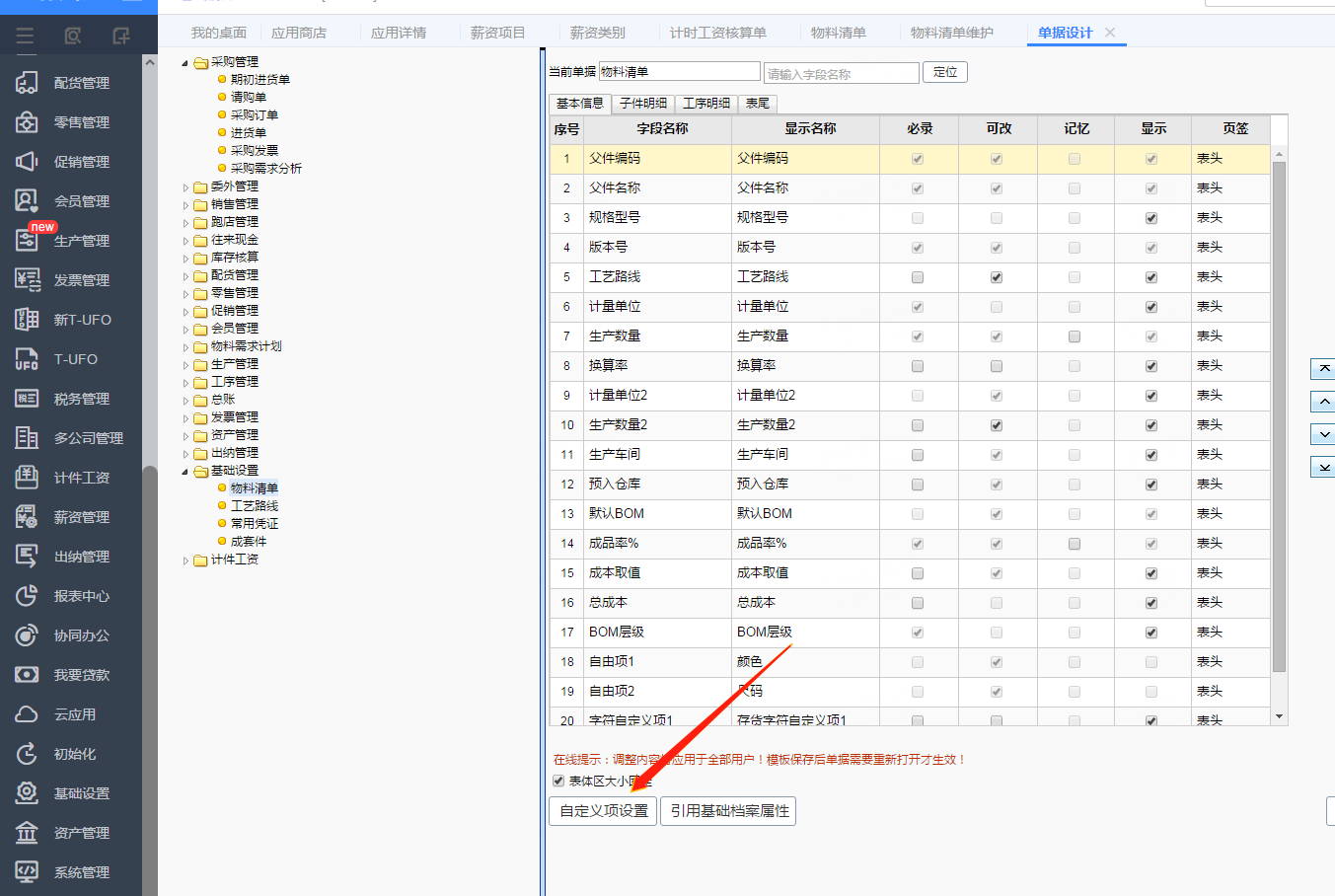Viewport: 1335px width, 896px height.
Task: Click the 发票管理 sidebar icon
Action: pos(27,280)
